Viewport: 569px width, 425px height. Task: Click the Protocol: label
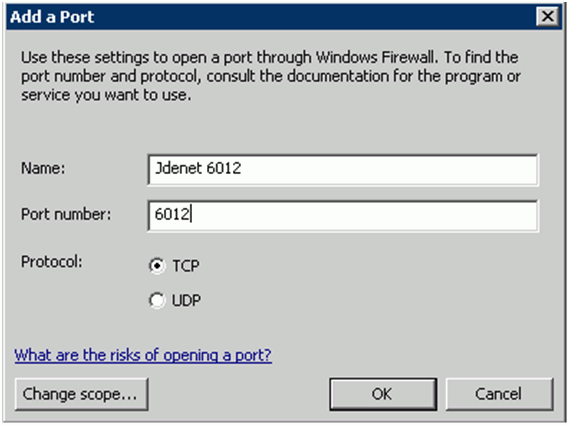tap(52, 261)
